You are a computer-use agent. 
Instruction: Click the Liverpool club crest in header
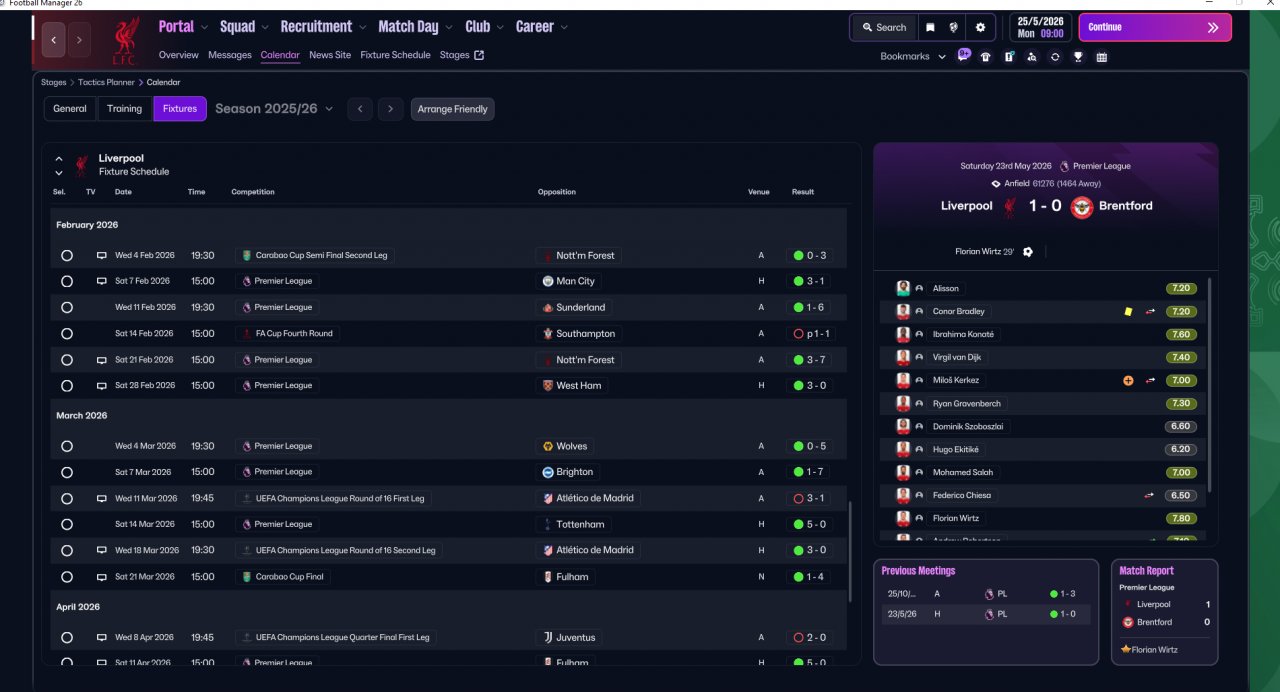click(x=125, y=40)
